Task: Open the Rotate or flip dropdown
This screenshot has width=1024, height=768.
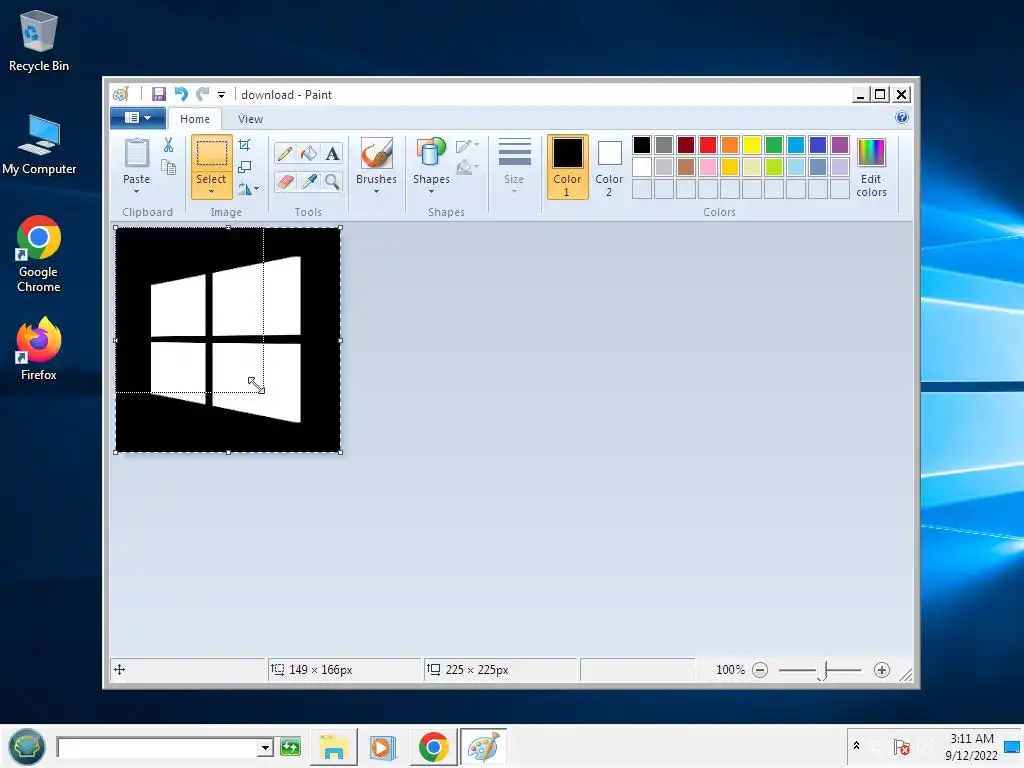Action: pyautogui.click(x=249, y=189)
